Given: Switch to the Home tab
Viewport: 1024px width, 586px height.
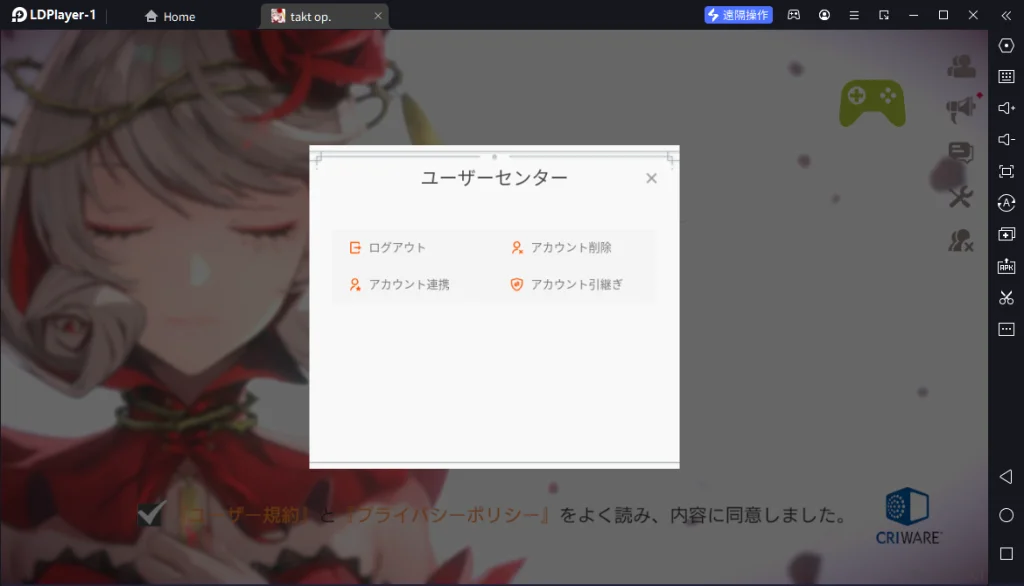Looking at the screenshot, I should coord(170,16).
